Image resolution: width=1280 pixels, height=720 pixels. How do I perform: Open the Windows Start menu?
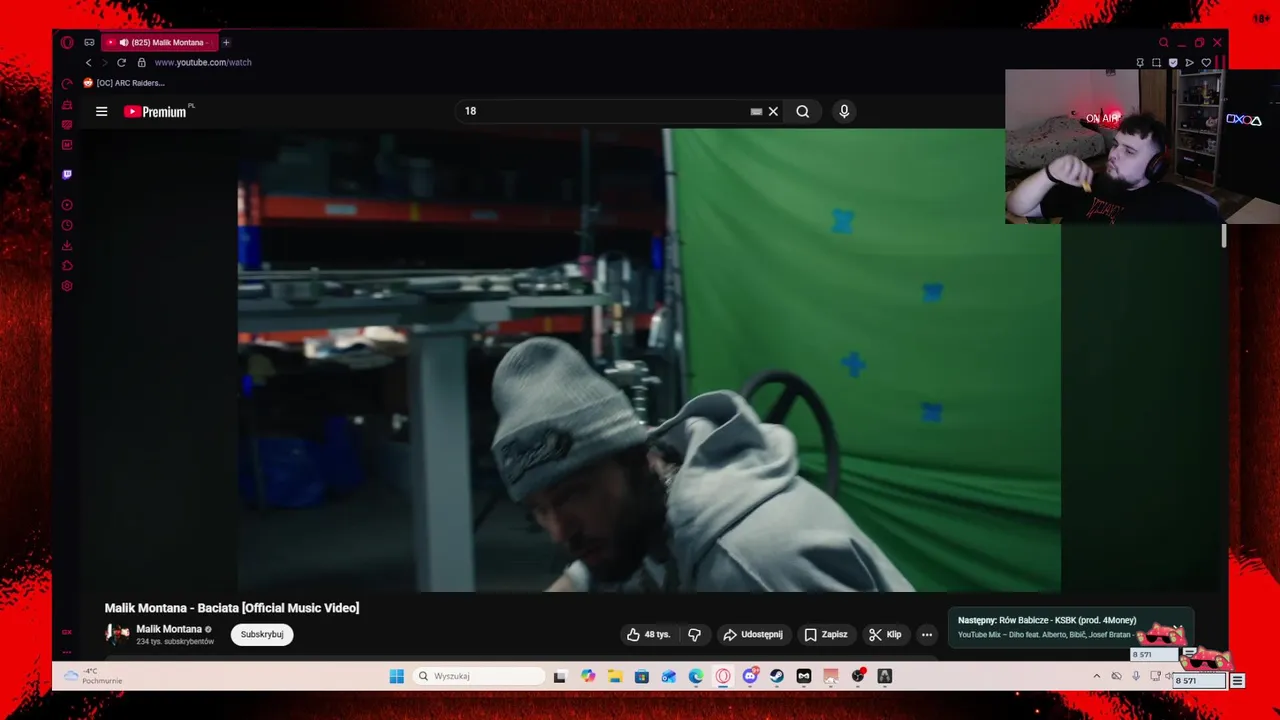point(397,676)
